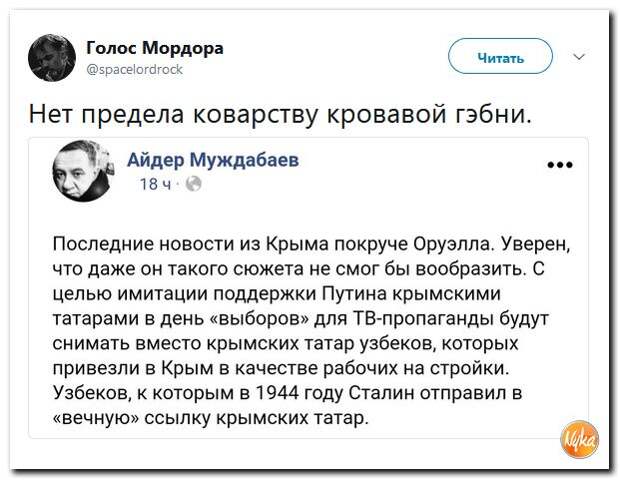Open the Голос Мордора profile avatar
Screen dimensions: 620x480
click(x=52, y=58)
